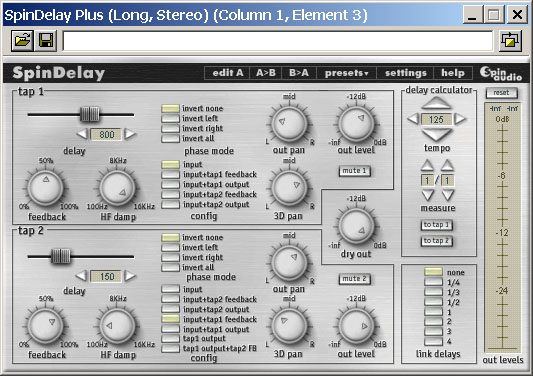This screenshot has height=376, width=533.
Task: Click the tap 1 out level knob
Action: (356, 123)
